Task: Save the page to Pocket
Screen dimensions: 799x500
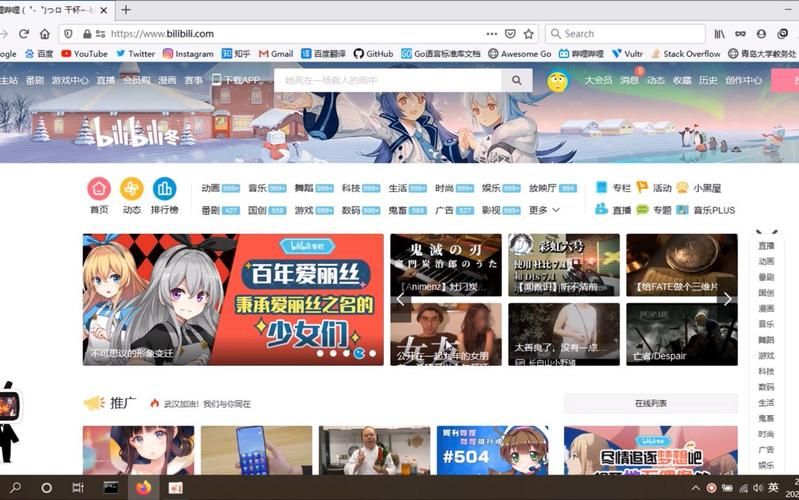Action: (510, 34)
